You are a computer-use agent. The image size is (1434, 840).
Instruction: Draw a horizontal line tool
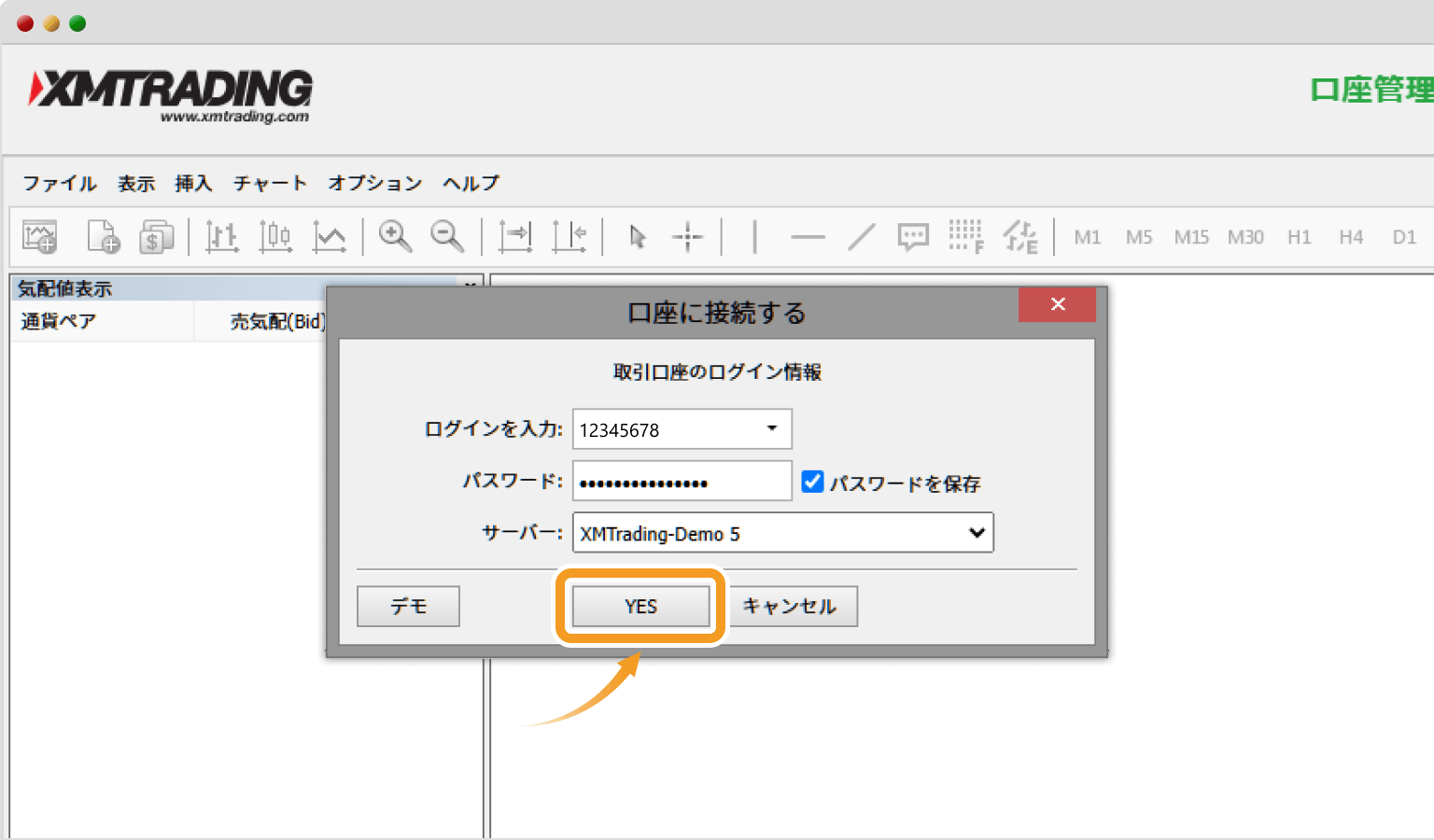[x=808, y=237]
